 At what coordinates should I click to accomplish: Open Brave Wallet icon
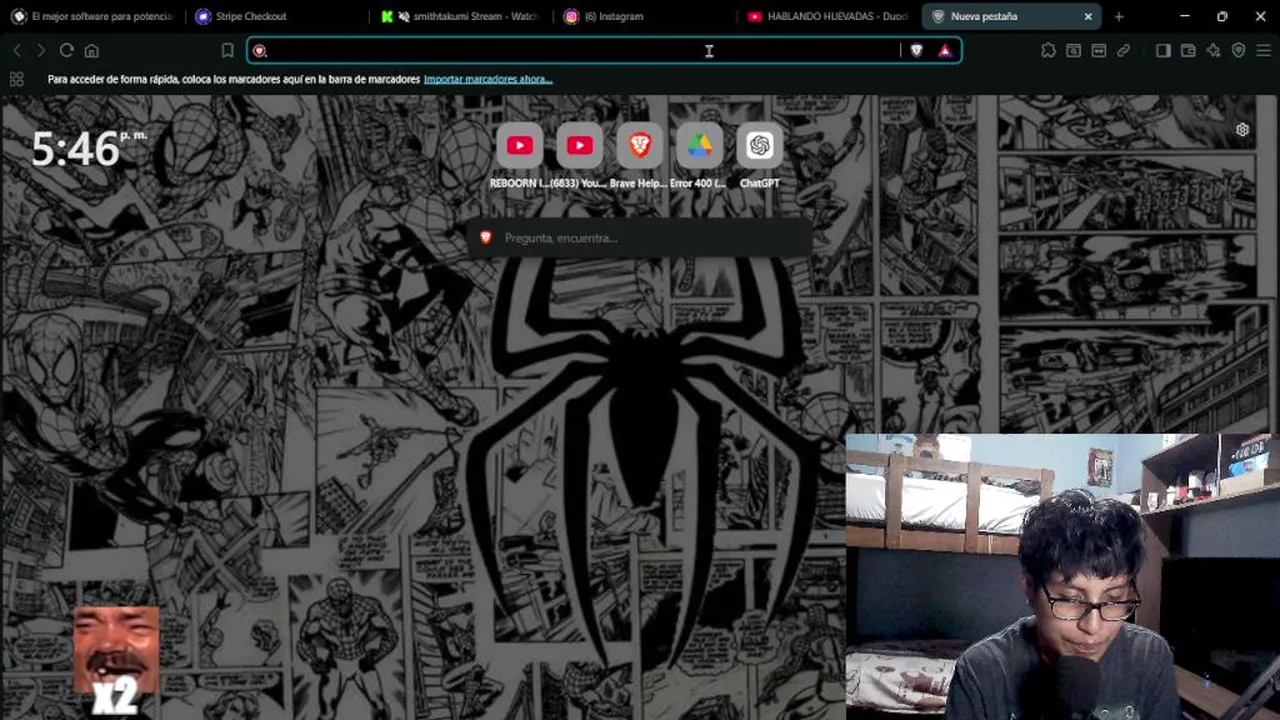click(1188, 51)
